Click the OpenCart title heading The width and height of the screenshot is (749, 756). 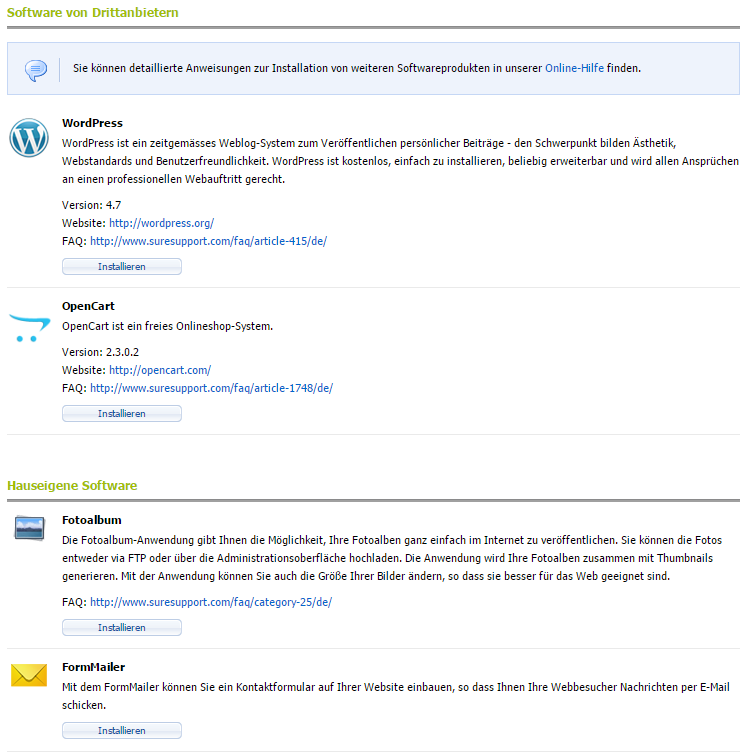click(88, 306)
